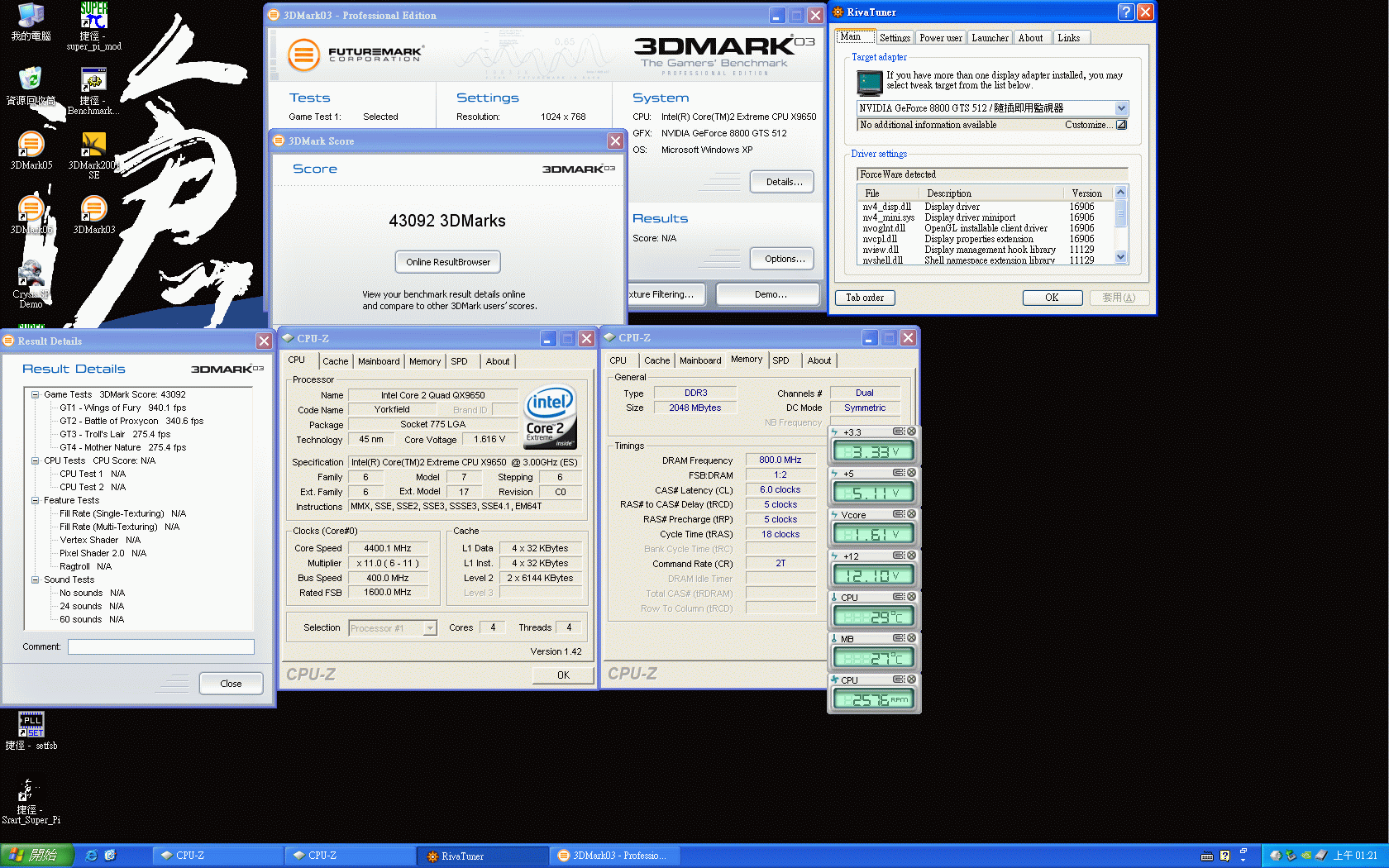
Task: Click the language bar options arrow
Action: (1243, 860)
